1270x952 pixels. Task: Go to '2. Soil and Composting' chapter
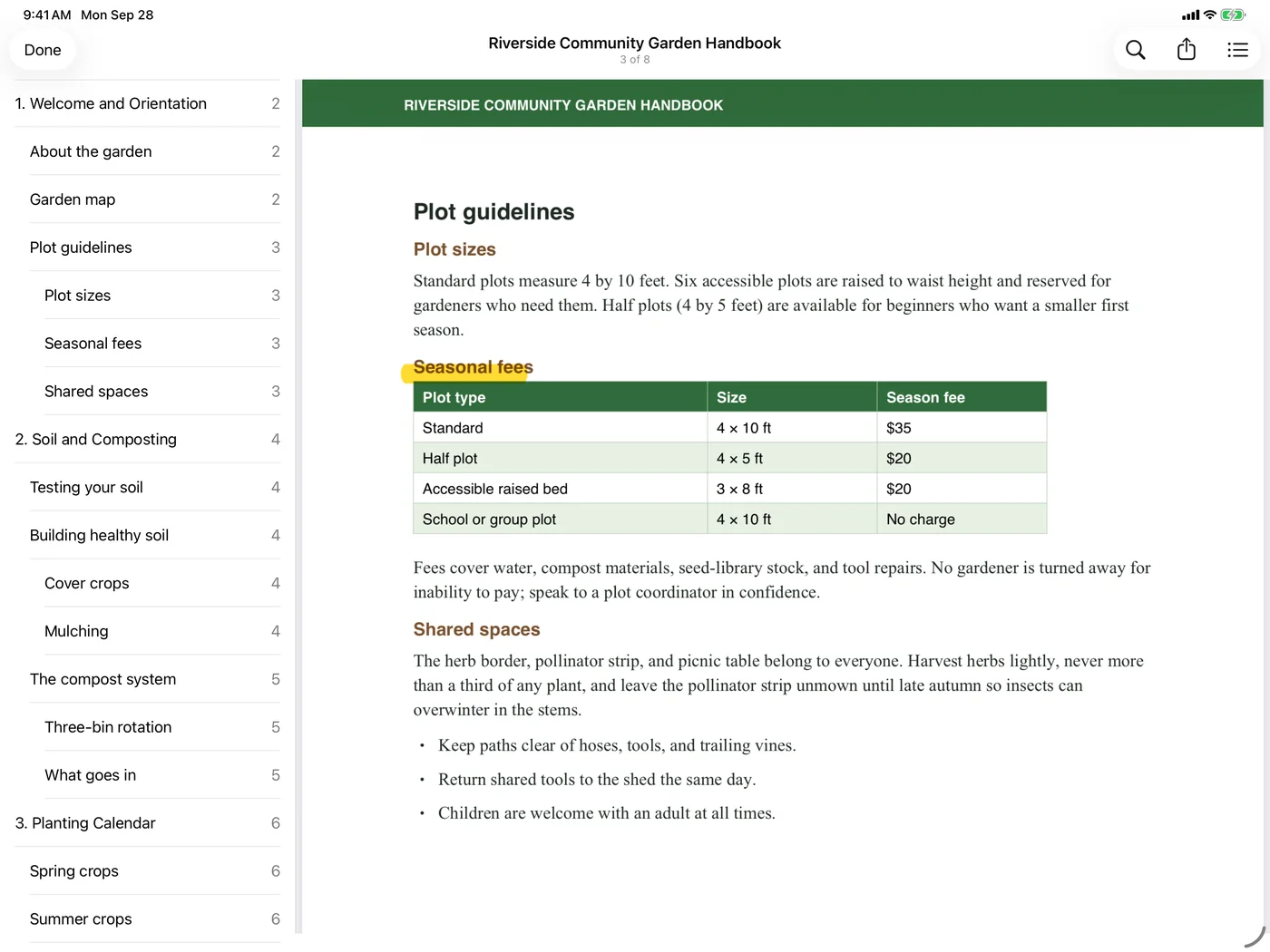click(x=147, y=440)
